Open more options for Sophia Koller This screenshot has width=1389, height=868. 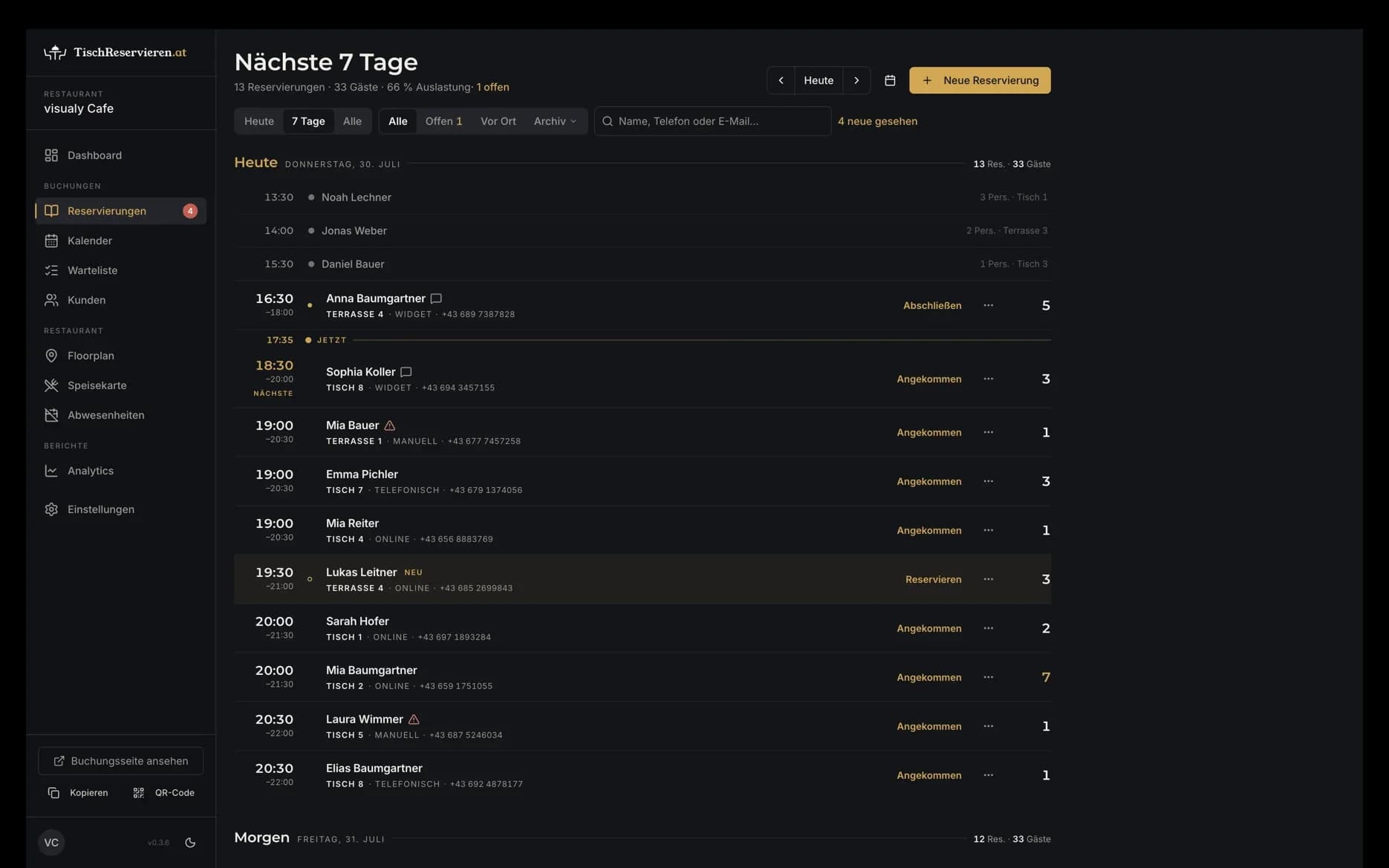988,379
